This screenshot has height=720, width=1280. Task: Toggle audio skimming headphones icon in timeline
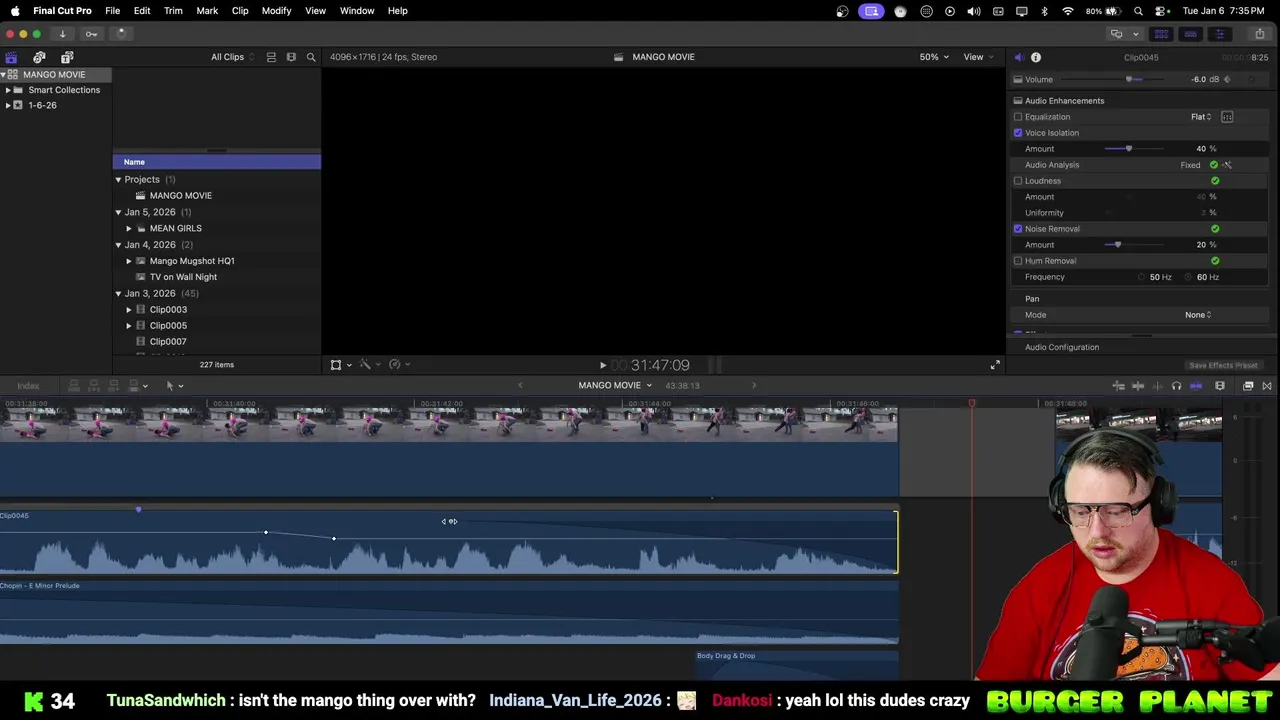[x=1176, y=386]
